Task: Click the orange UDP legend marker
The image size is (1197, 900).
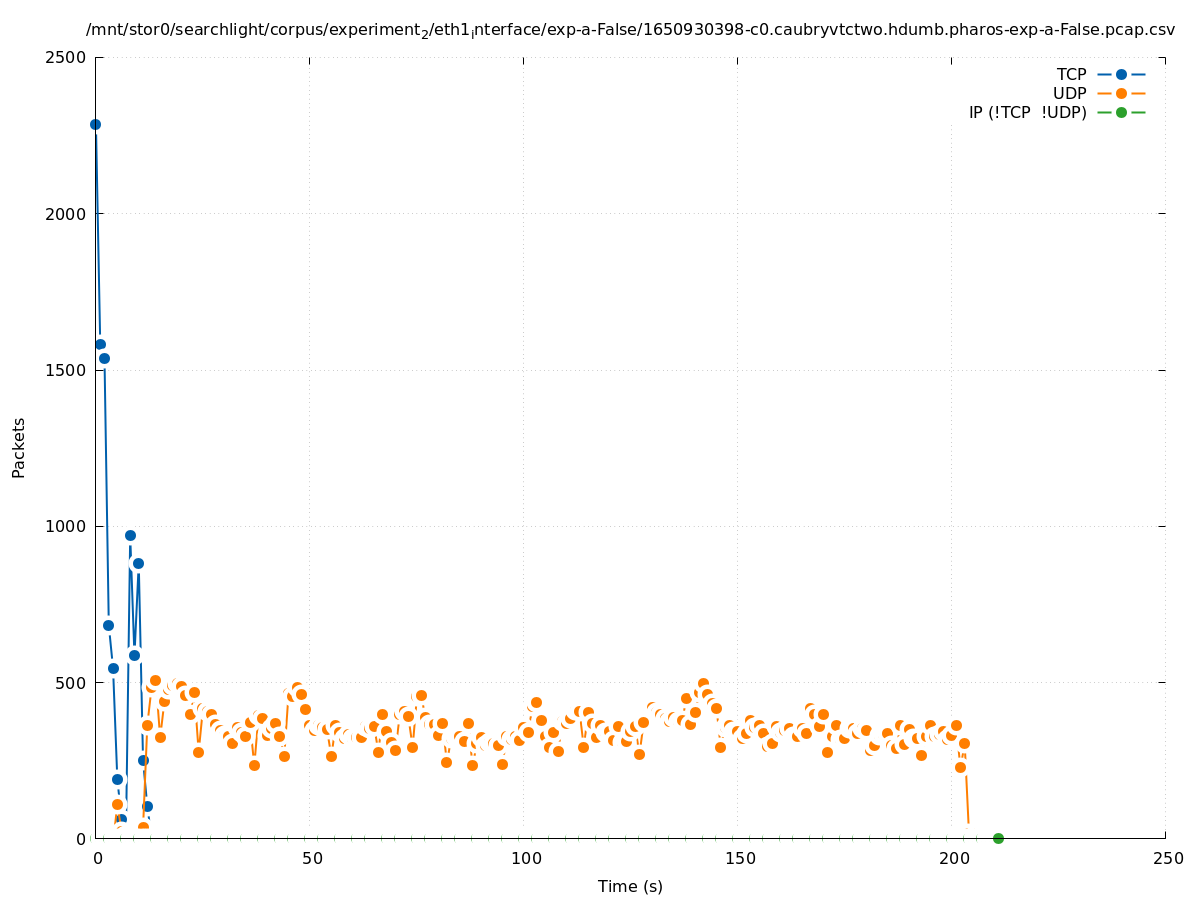Action: click(1121, 93)
